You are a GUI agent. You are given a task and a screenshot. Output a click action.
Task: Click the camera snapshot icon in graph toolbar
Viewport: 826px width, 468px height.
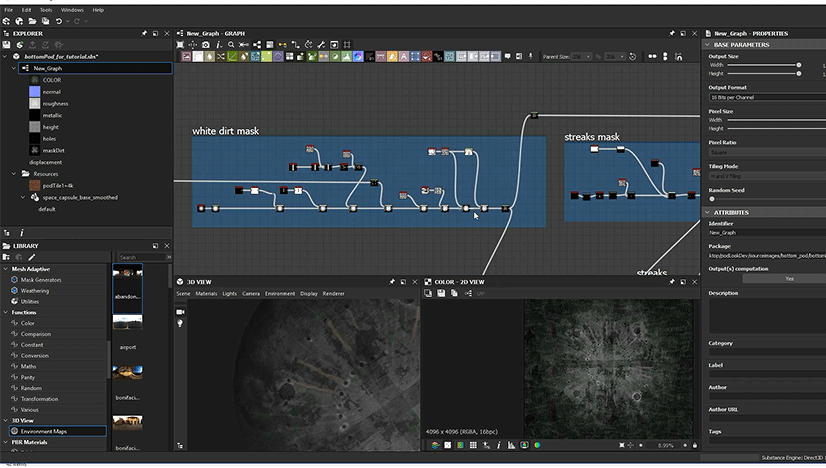click(206, 45)
